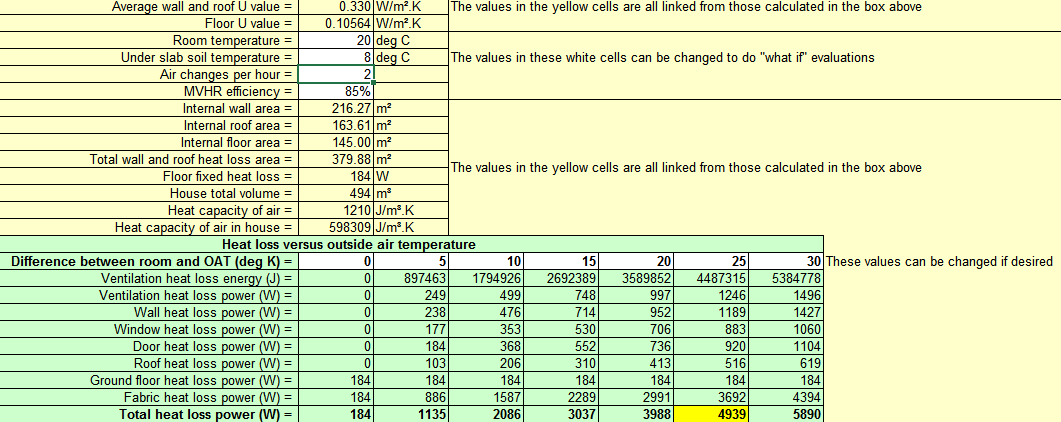Click the Internal roof area 163.61 cell
1061x422 pixels.
click(336, 125)
